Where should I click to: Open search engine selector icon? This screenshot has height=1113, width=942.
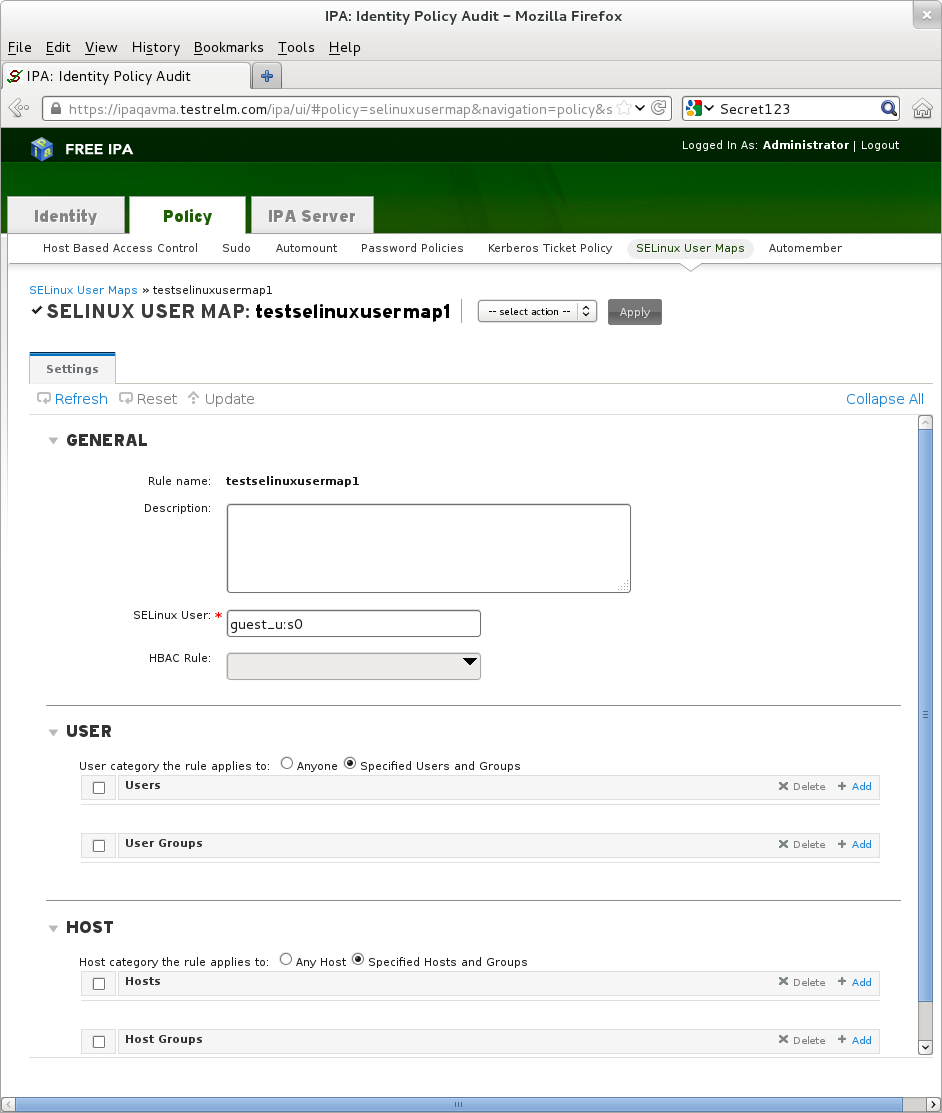[x=700, y=109]
